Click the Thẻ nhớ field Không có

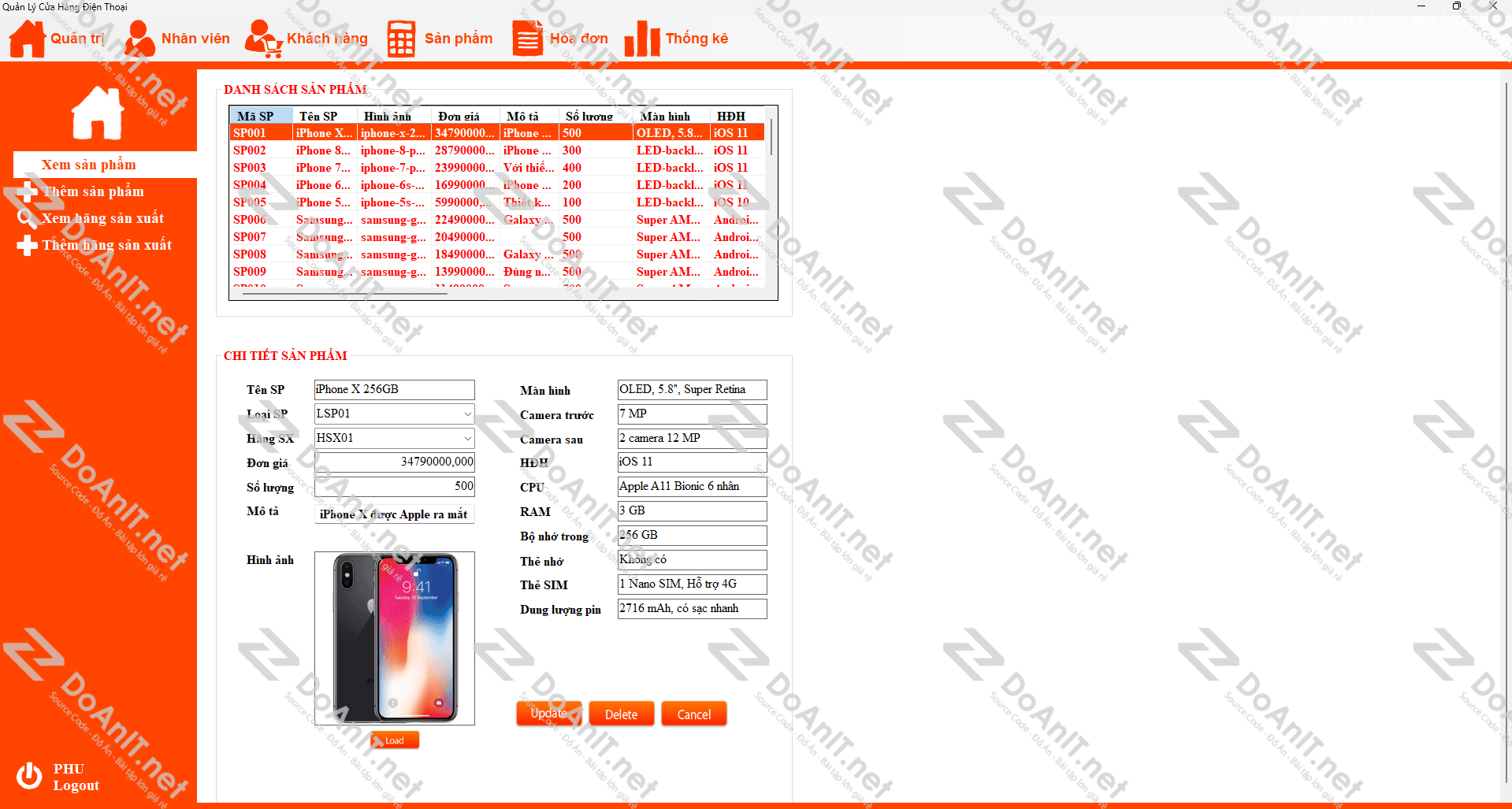click(x=693, y=559)
